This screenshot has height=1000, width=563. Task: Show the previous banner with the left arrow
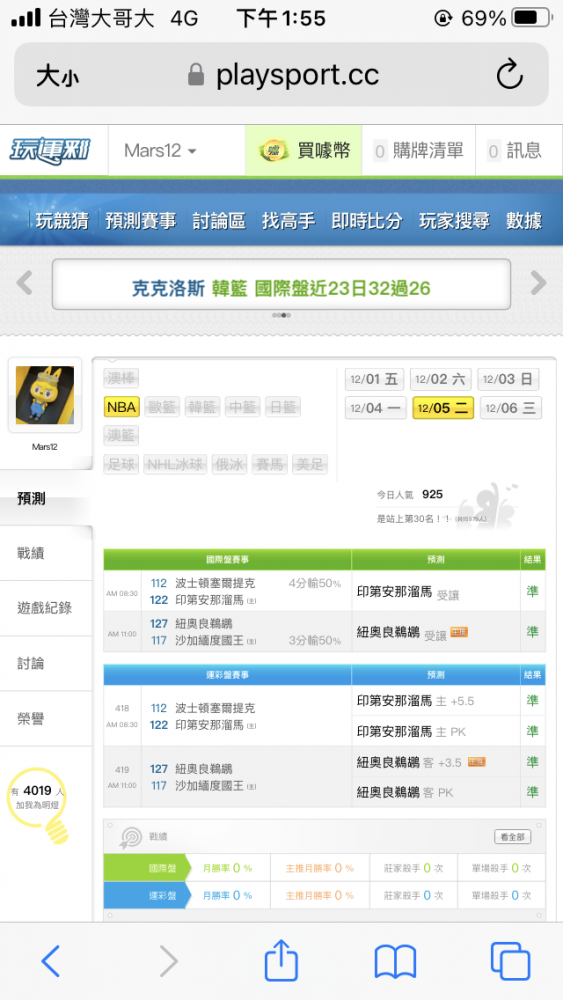coord(24,282)
